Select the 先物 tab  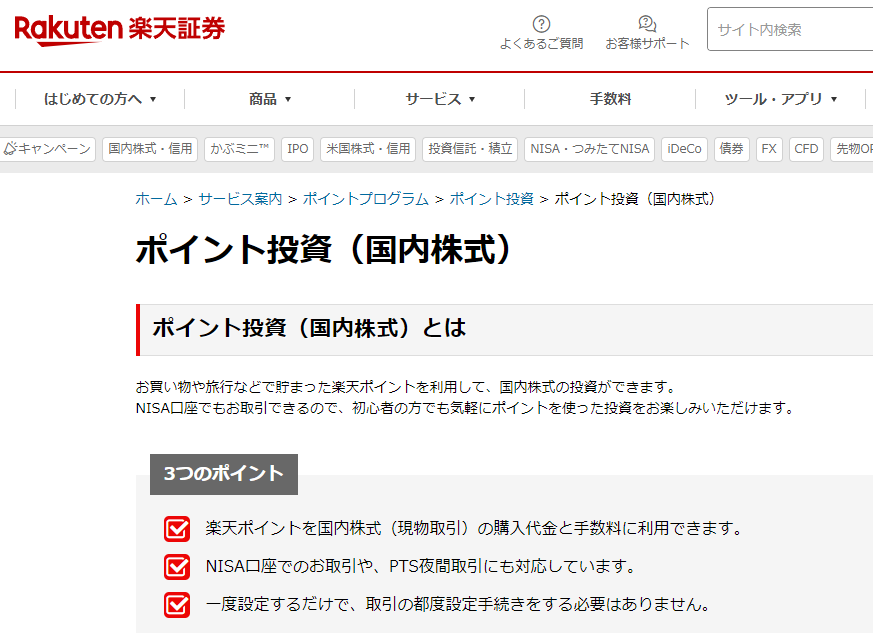tap(852, 149)
